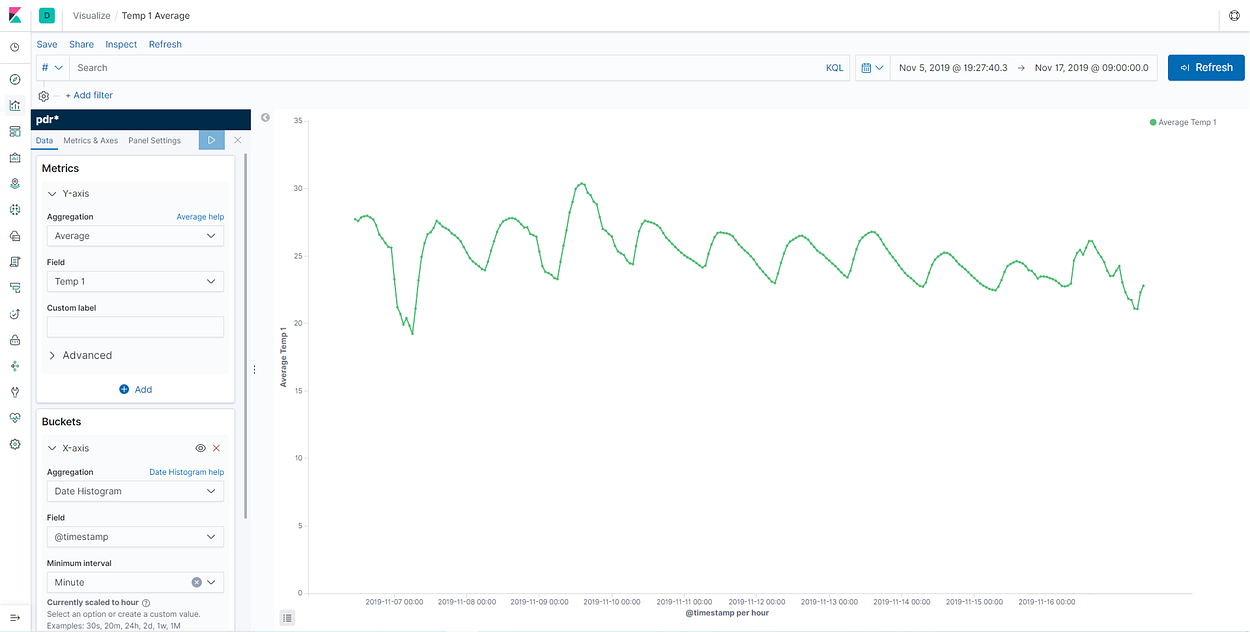This screenshot has height=632, width=1250.
Task: Click the Custom label input field
Action: point(135,327)
